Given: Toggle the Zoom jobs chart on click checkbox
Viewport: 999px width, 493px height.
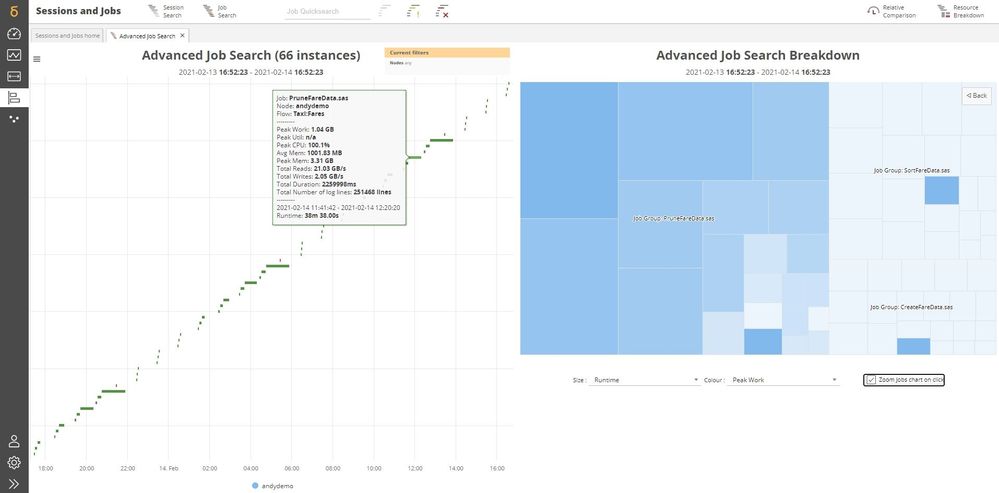Looking at the screenshot, I should point(871,380).
